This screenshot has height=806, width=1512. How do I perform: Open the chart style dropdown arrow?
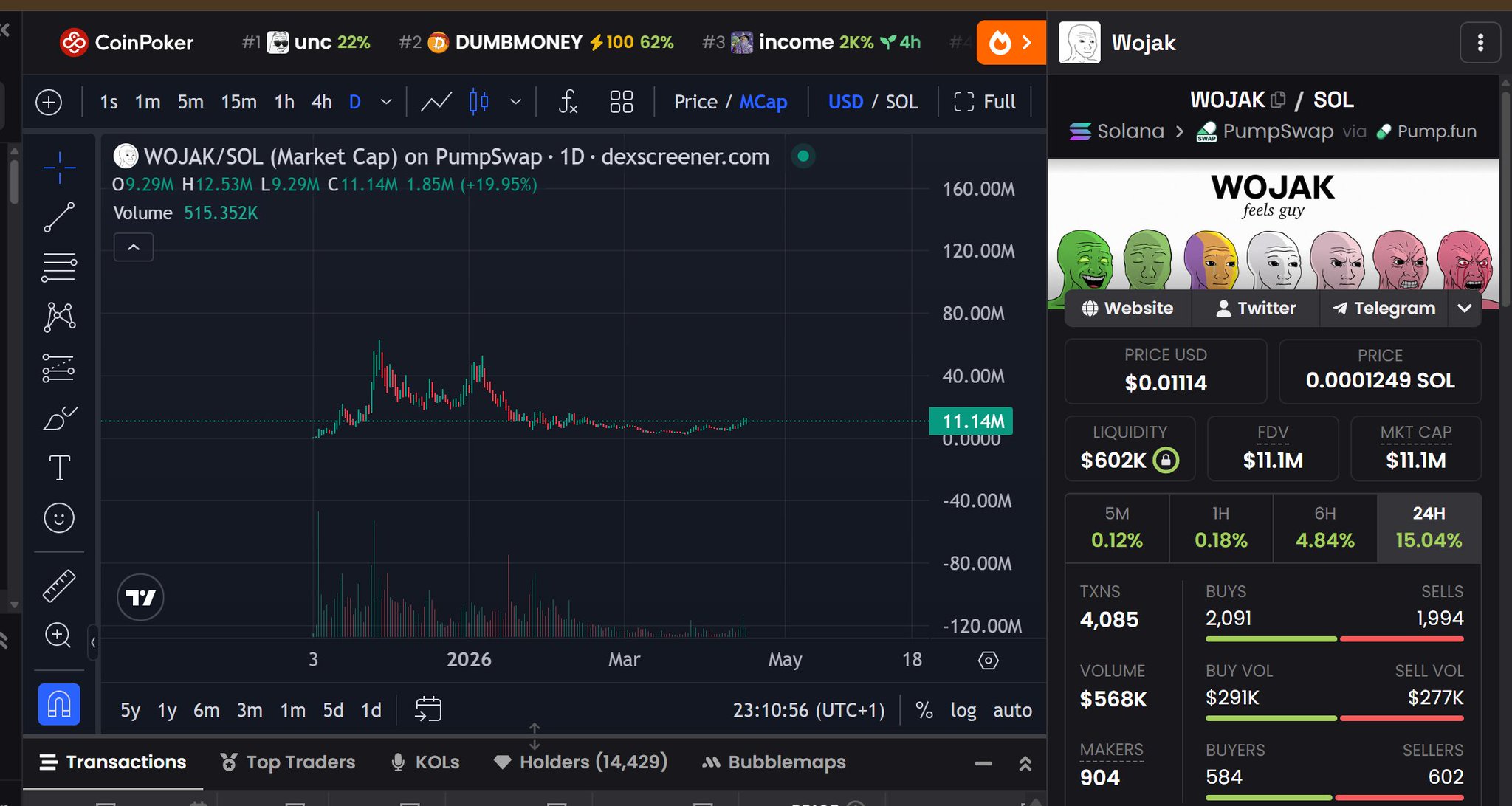point(516,102)
